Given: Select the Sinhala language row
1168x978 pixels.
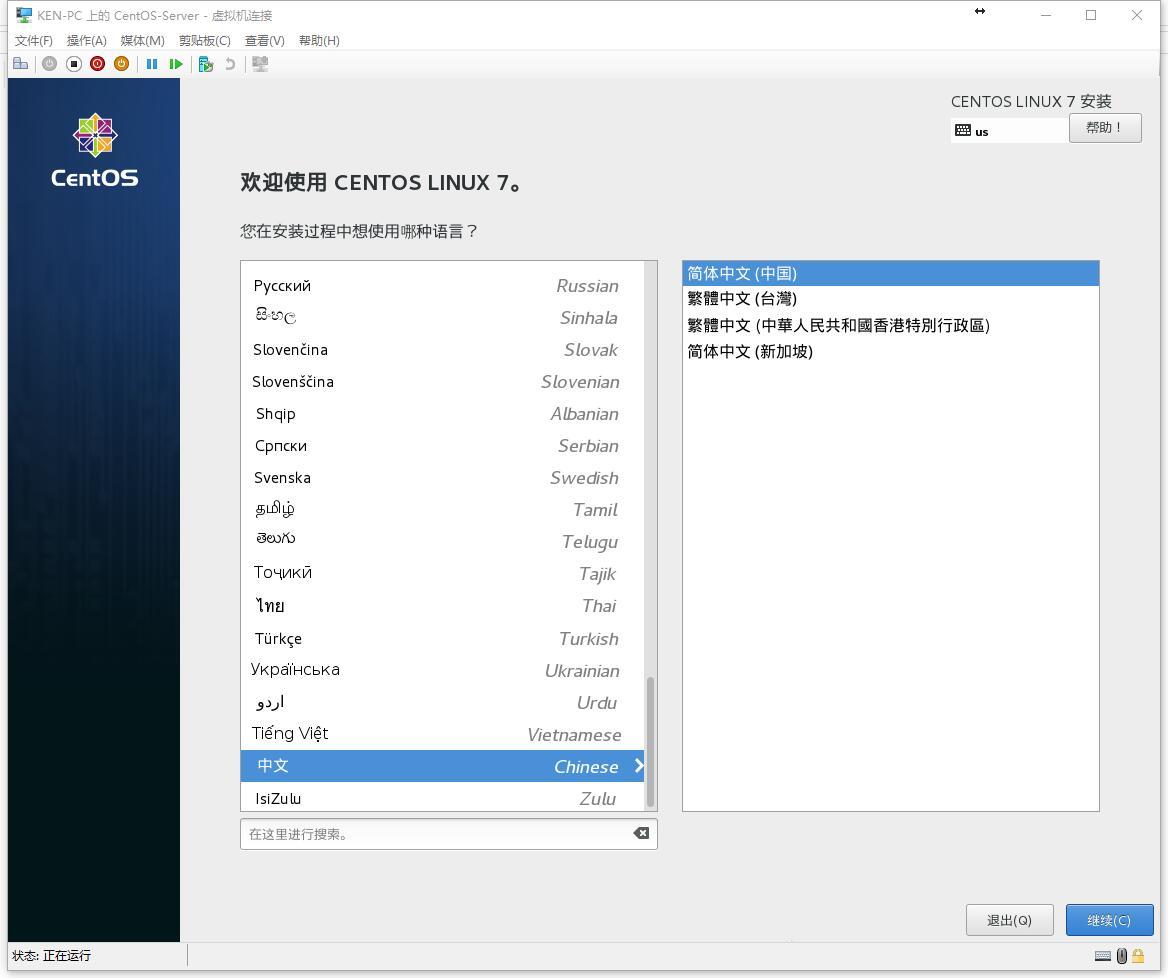Looking at the screenshot, I should pyautogui.click(x=442, y=318).
